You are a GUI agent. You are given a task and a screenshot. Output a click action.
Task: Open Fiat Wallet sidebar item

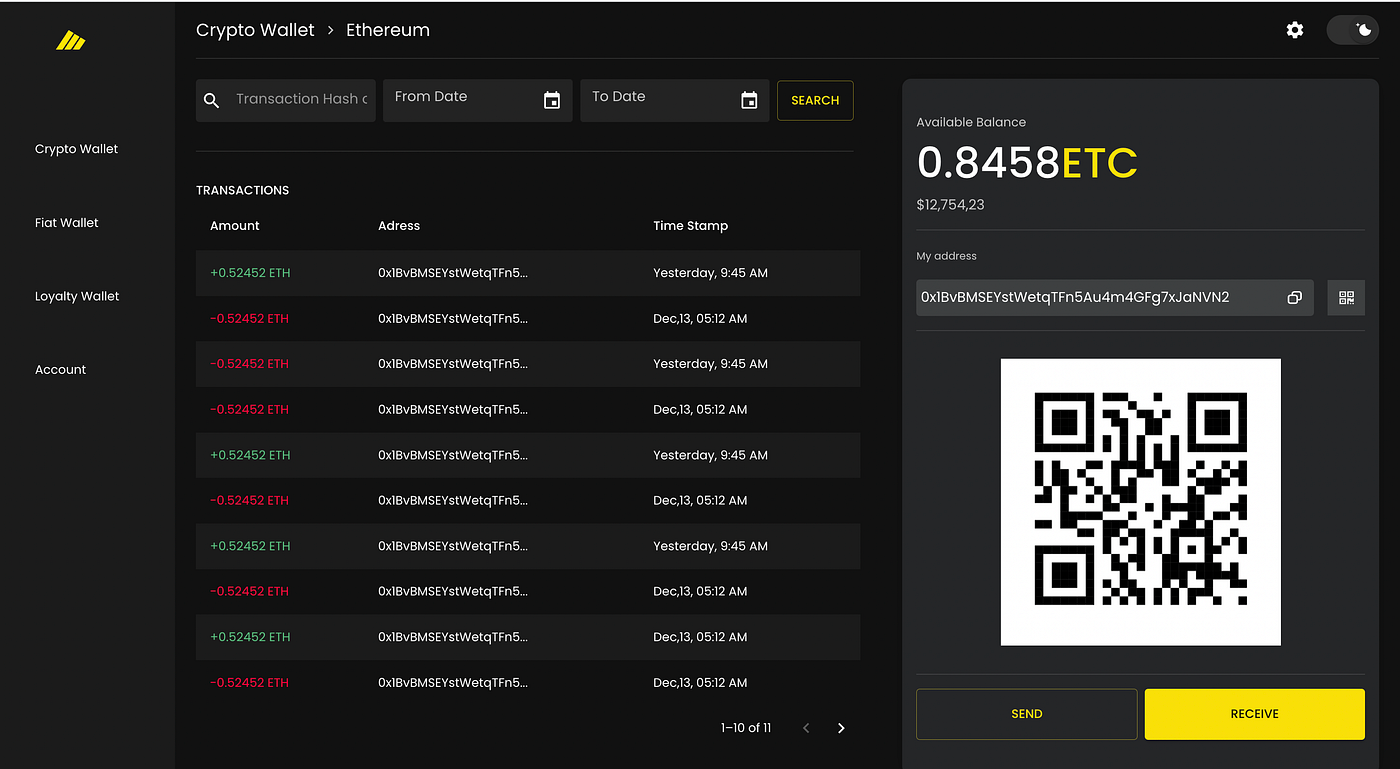click(x=67, y=223)
